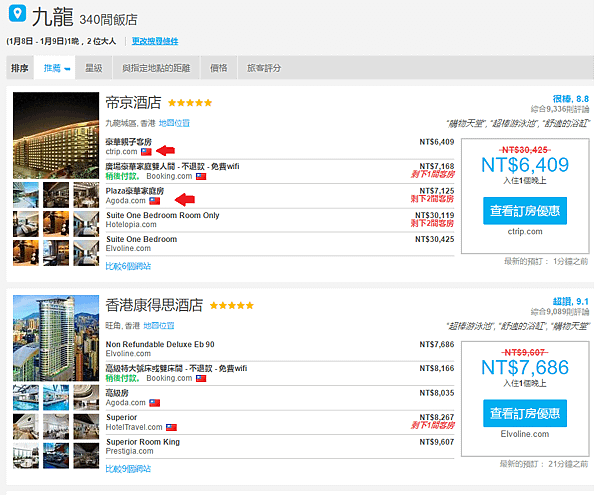The image size is (600, 495).
Task: Open 地圖位置 link for 香港康得思酒店
Action: (x=159, y=326)
